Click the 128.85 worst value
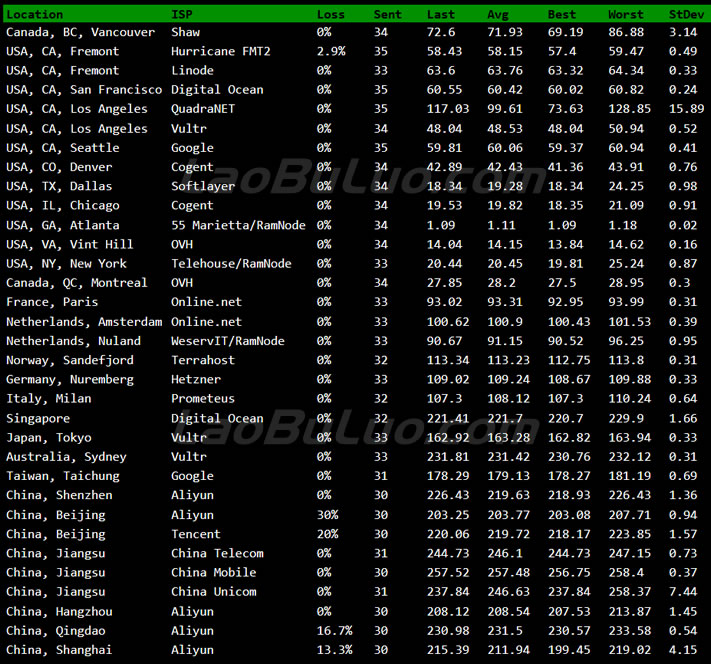This screenshot has width=711, height=664. (x=629, y=109)
